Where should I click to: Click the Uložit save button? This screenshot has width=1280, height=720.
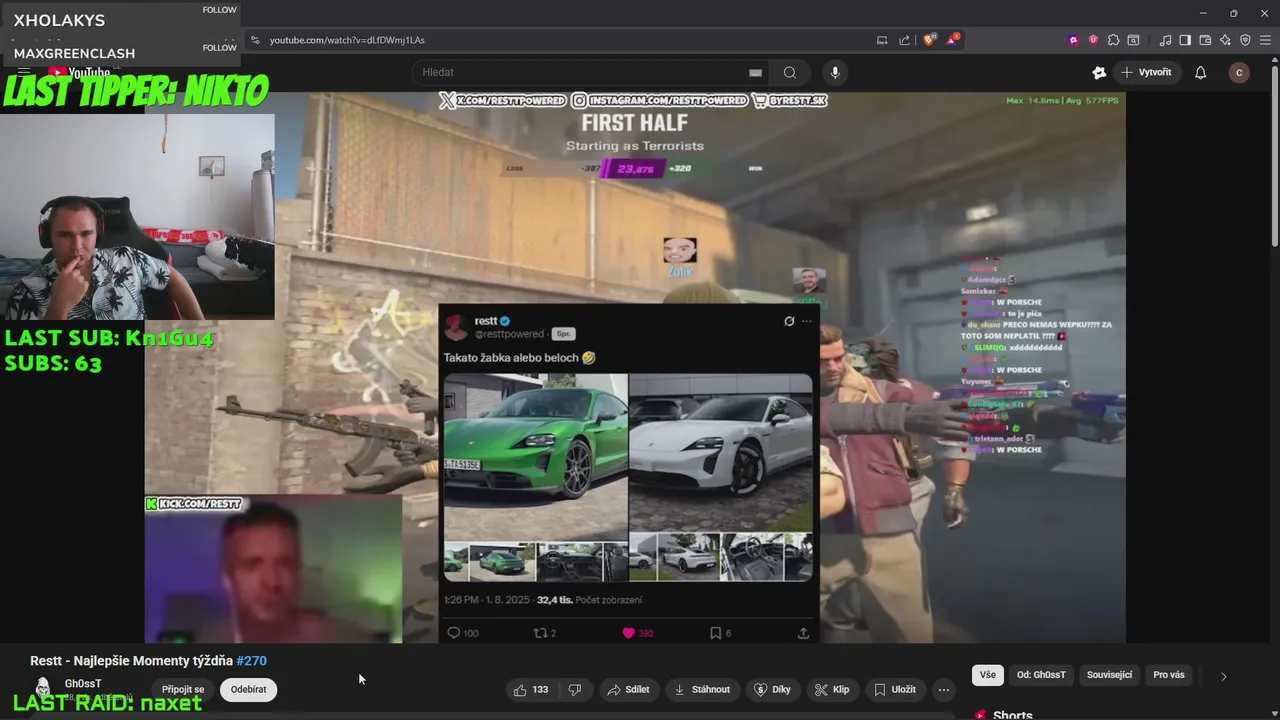click(894, 689)
